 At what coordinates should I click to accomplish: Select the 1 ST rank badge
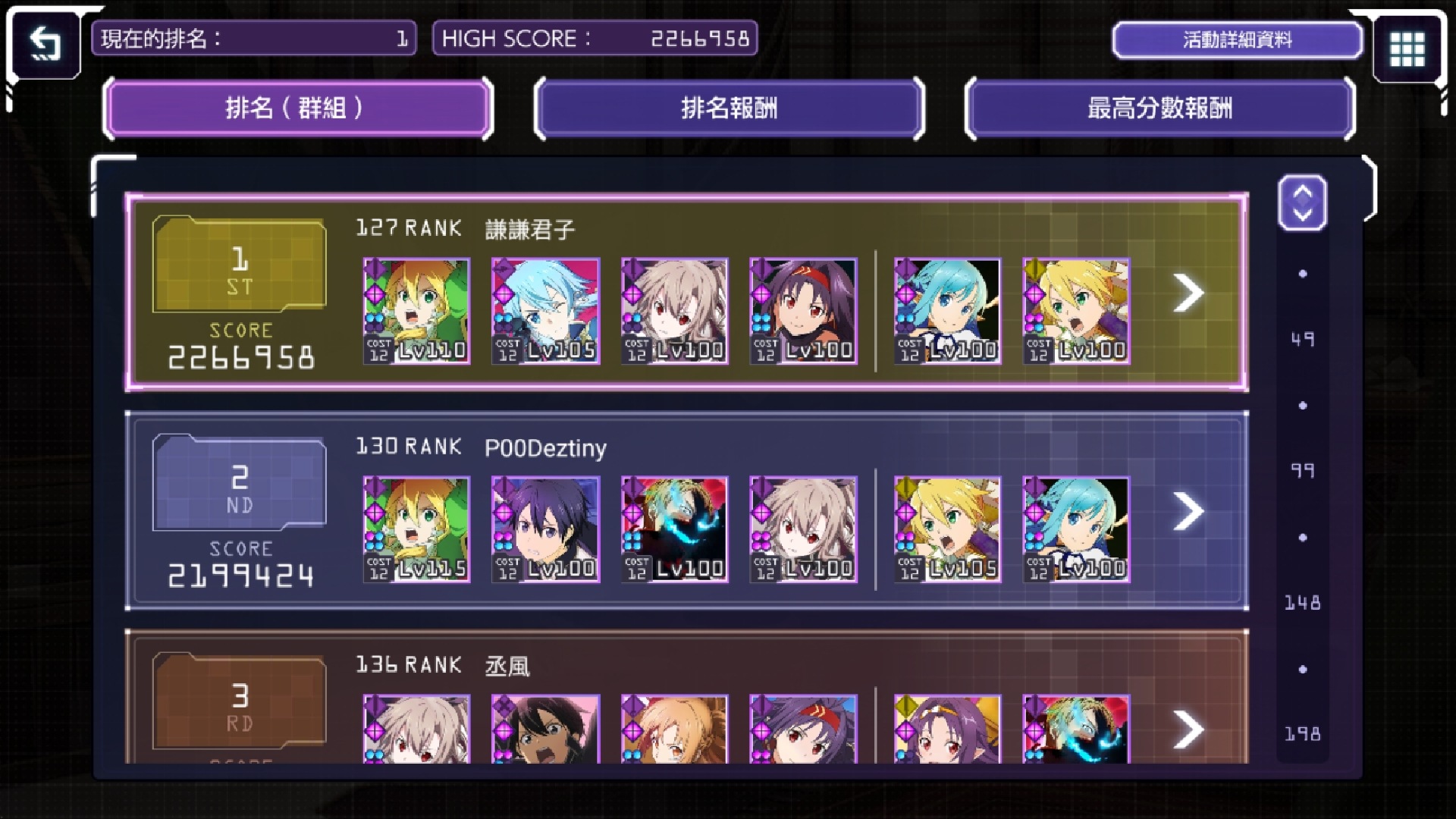pos(240,265)
